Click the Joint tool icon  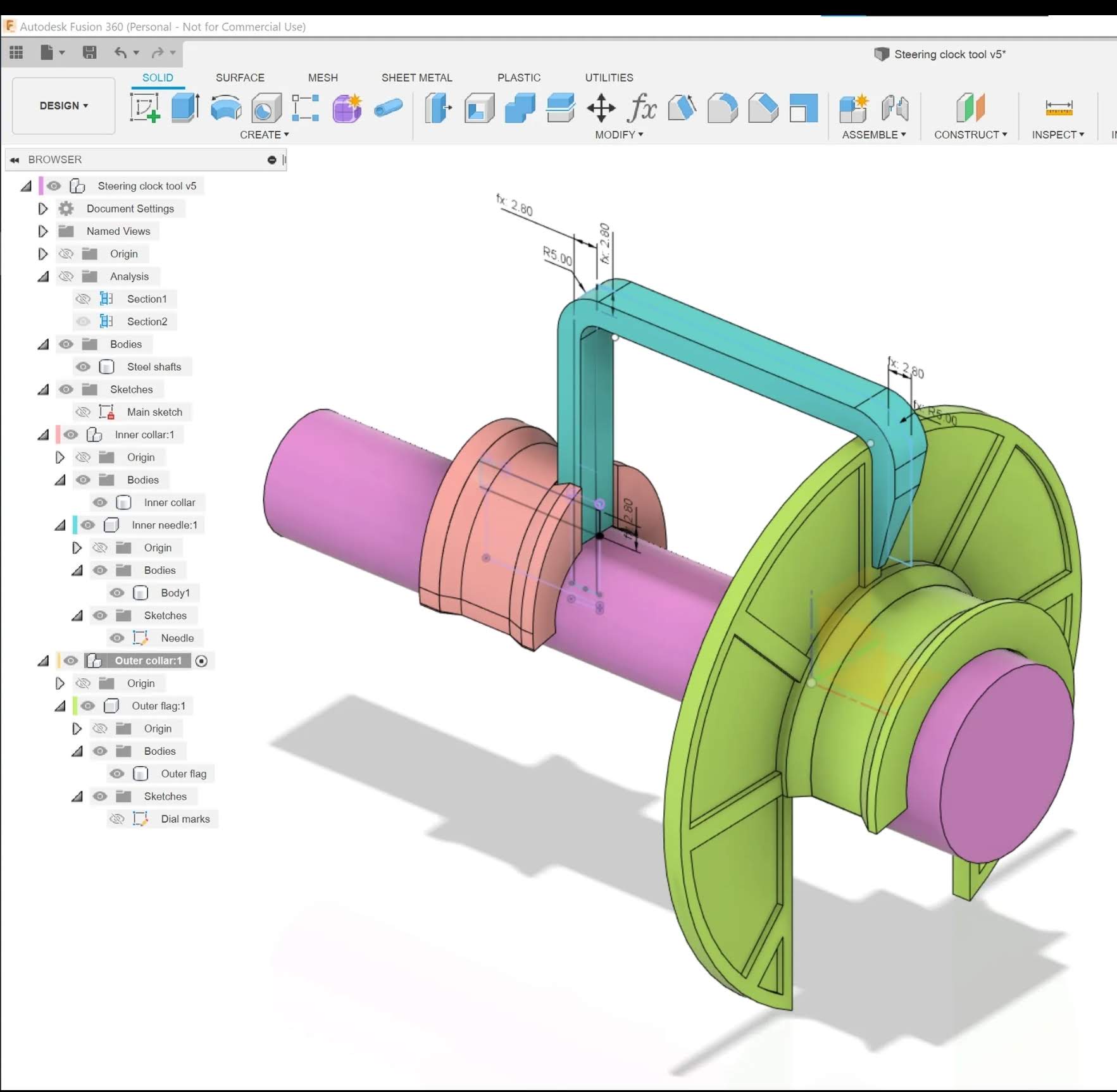(x=895, y=108)
